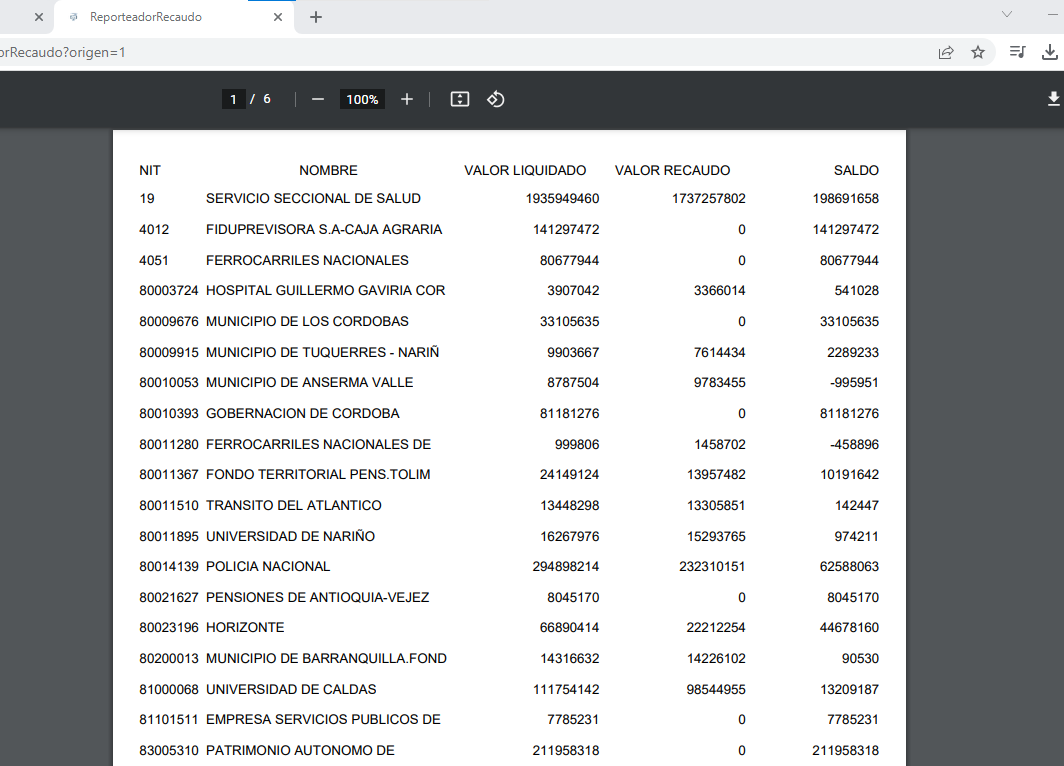This screenshot has height=766, width=1064.
Task: Switch to the ReporteadorRecaudo tab
Action: [160, 17]
